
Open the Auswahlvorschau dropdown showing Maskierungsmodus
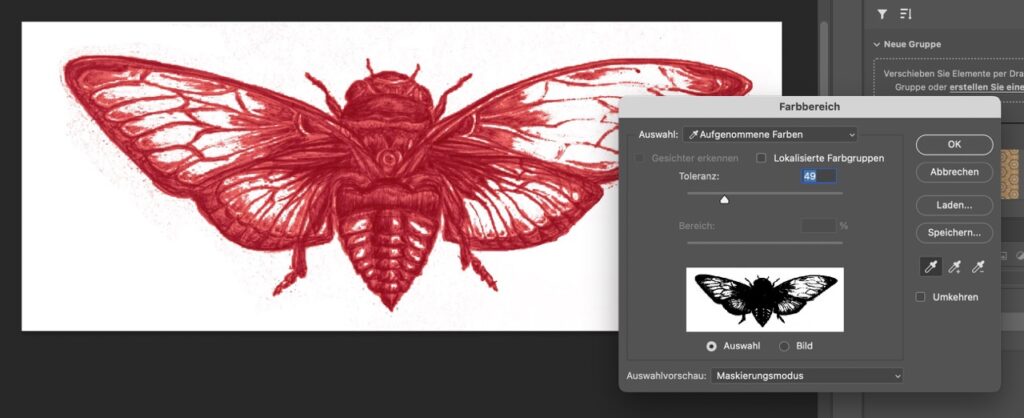pos(808,376)
